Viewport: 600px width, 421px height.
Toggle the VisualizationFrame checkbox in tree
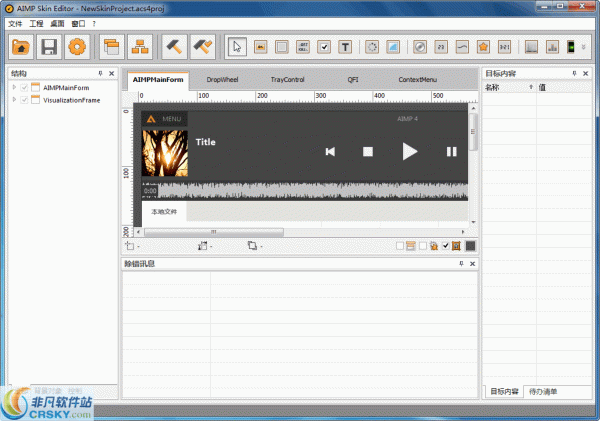click(25, 101)
